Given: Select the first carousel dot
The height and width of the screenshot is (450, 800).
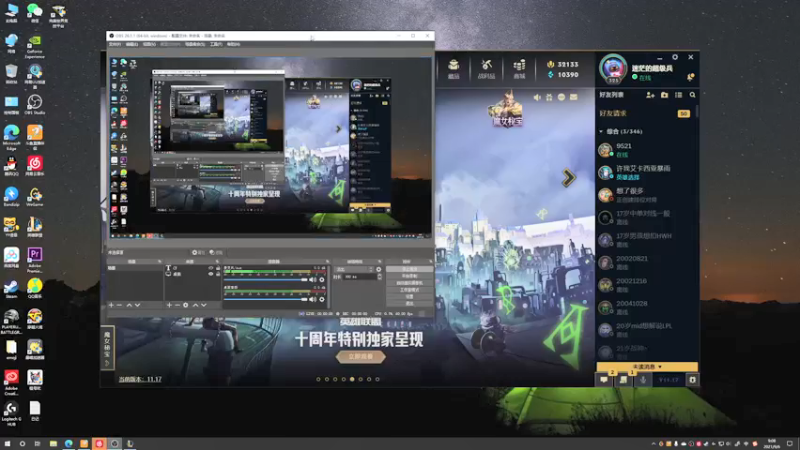Looking at the screenshot, I should 318,379.
